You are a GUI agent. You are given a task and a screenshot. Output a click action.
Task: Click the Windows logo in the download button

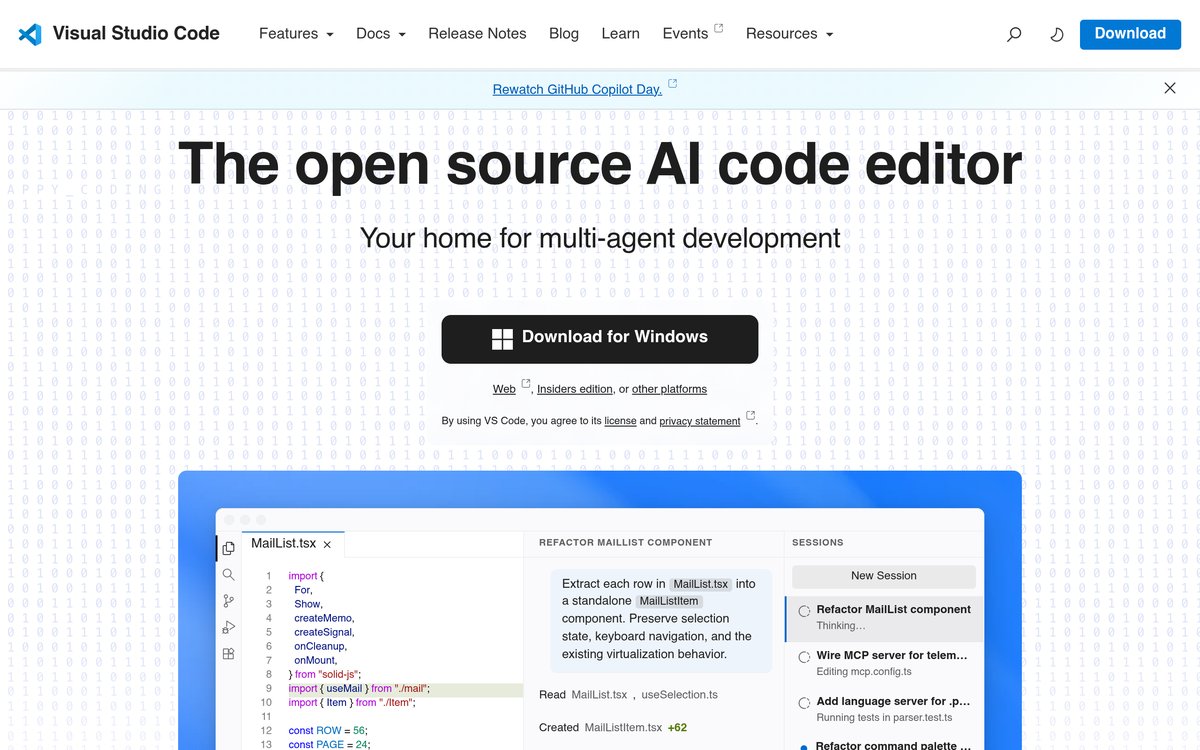502,339
